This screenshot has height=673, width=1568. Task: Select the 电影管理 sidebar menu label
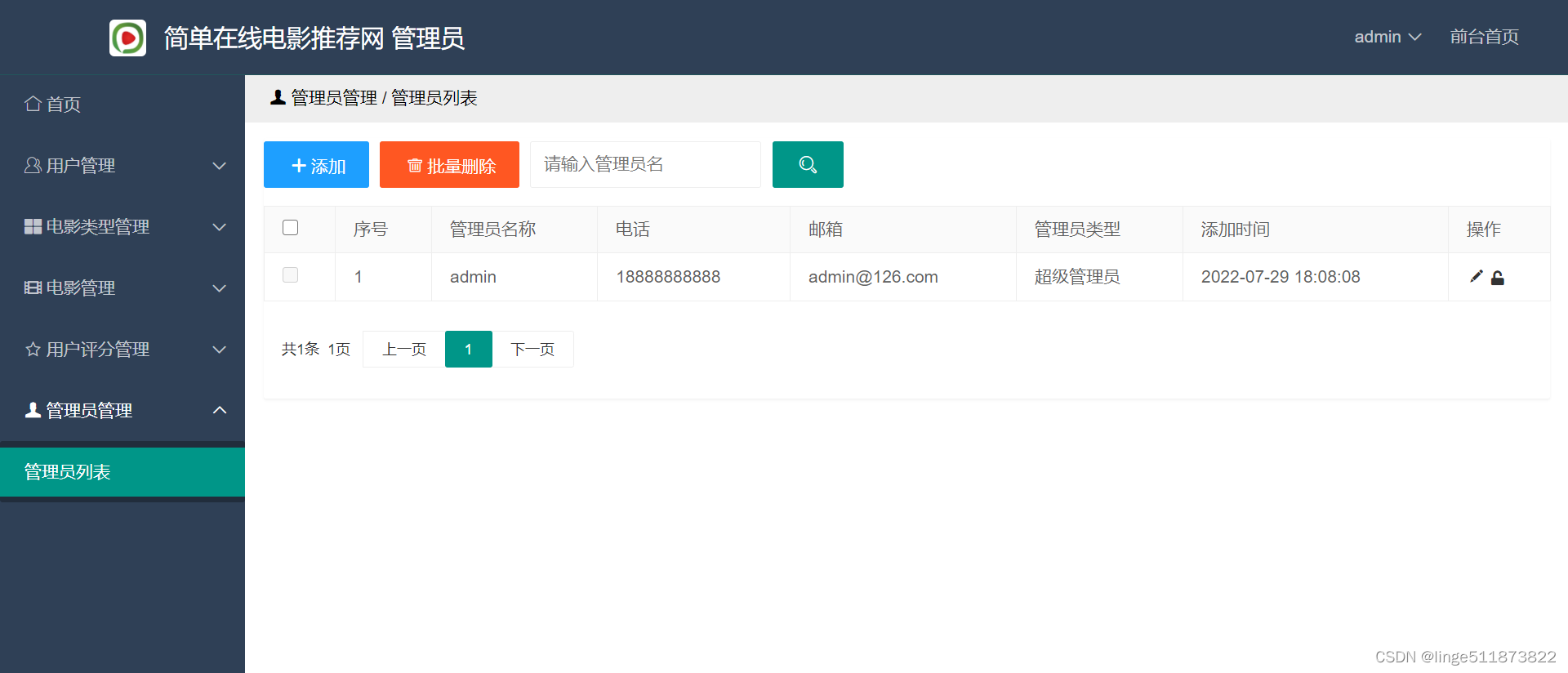(x=81, y=288)
